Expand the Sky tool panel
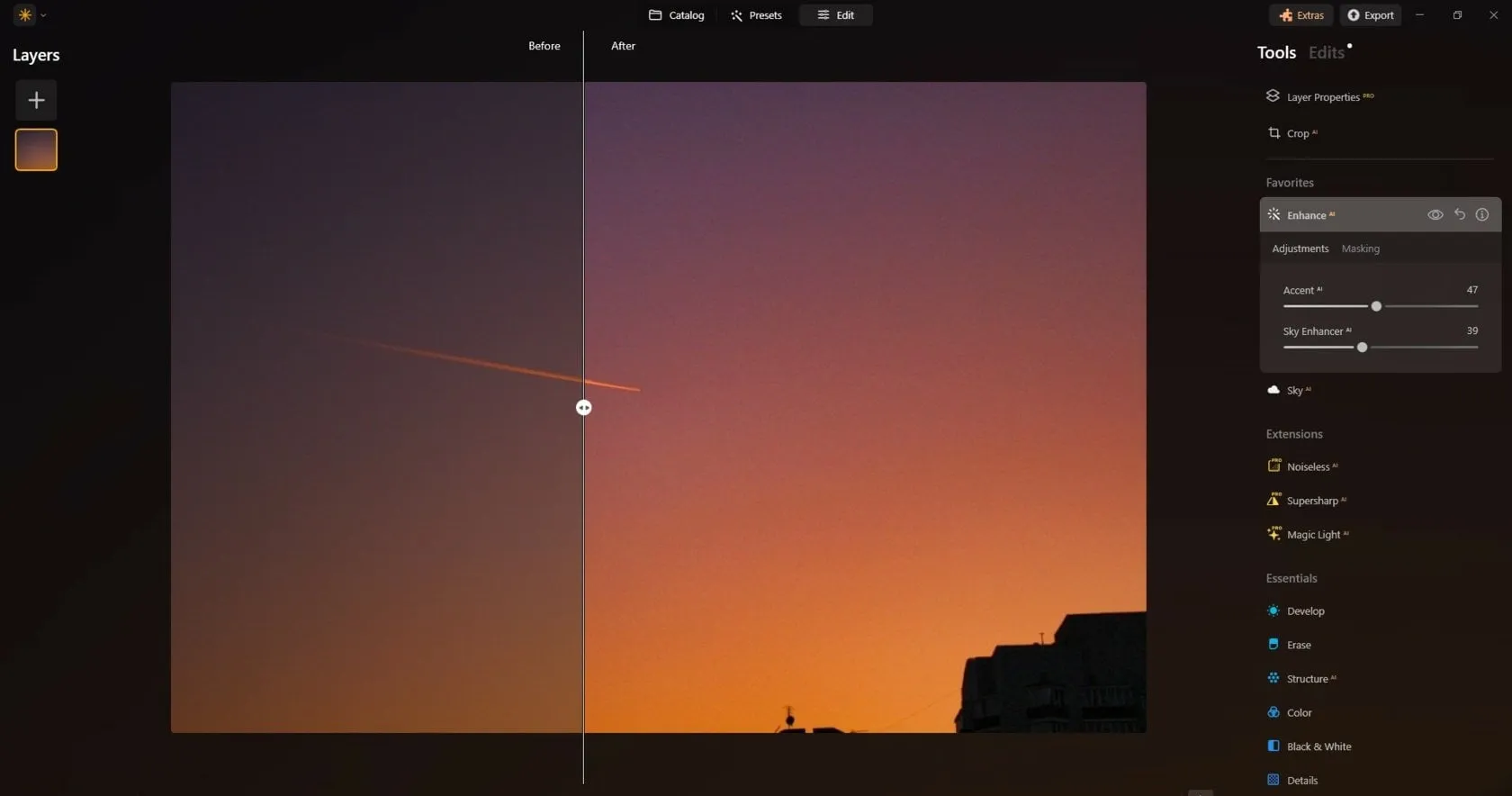The width and height of the screenshot is (1512, 796). coord(1294,390)
